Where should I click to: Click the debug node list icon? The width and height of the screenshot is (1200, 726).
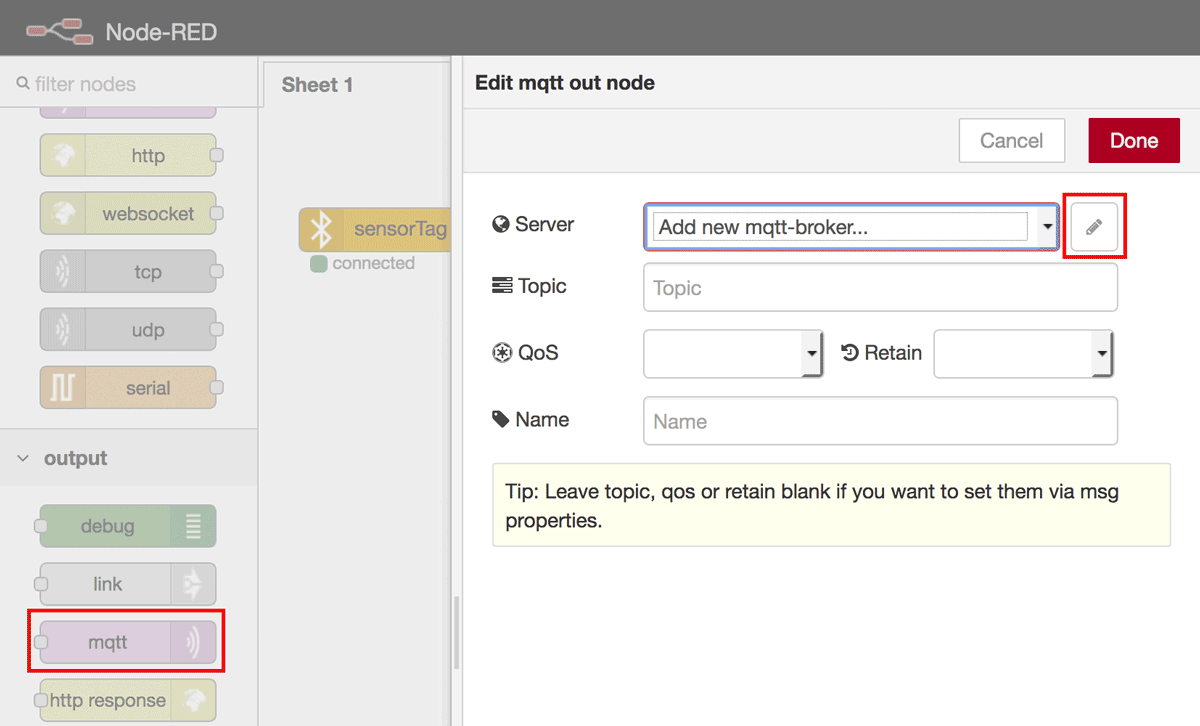193,526
